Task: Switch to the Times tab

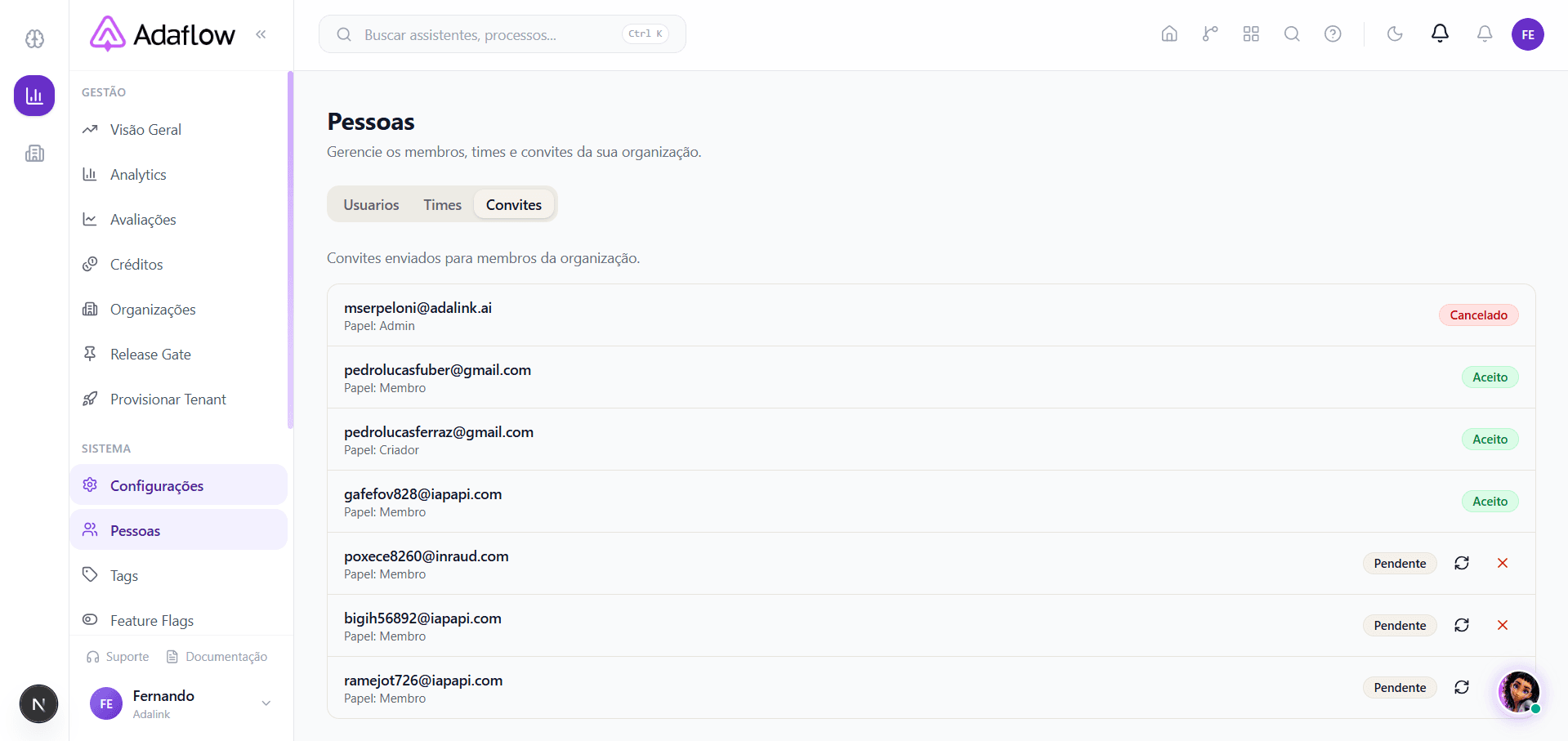Action: tap(442, 205)
